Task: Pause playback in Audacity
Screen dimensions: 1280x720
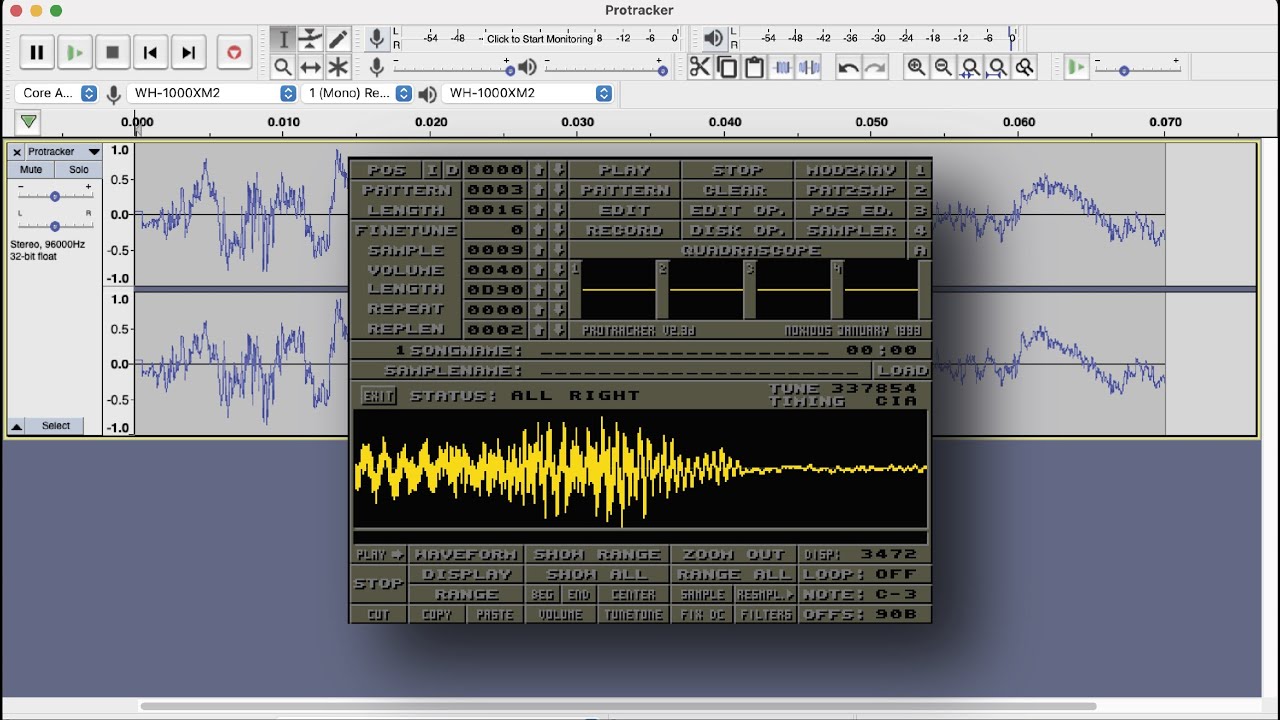Action: click(x=37, y=53)
